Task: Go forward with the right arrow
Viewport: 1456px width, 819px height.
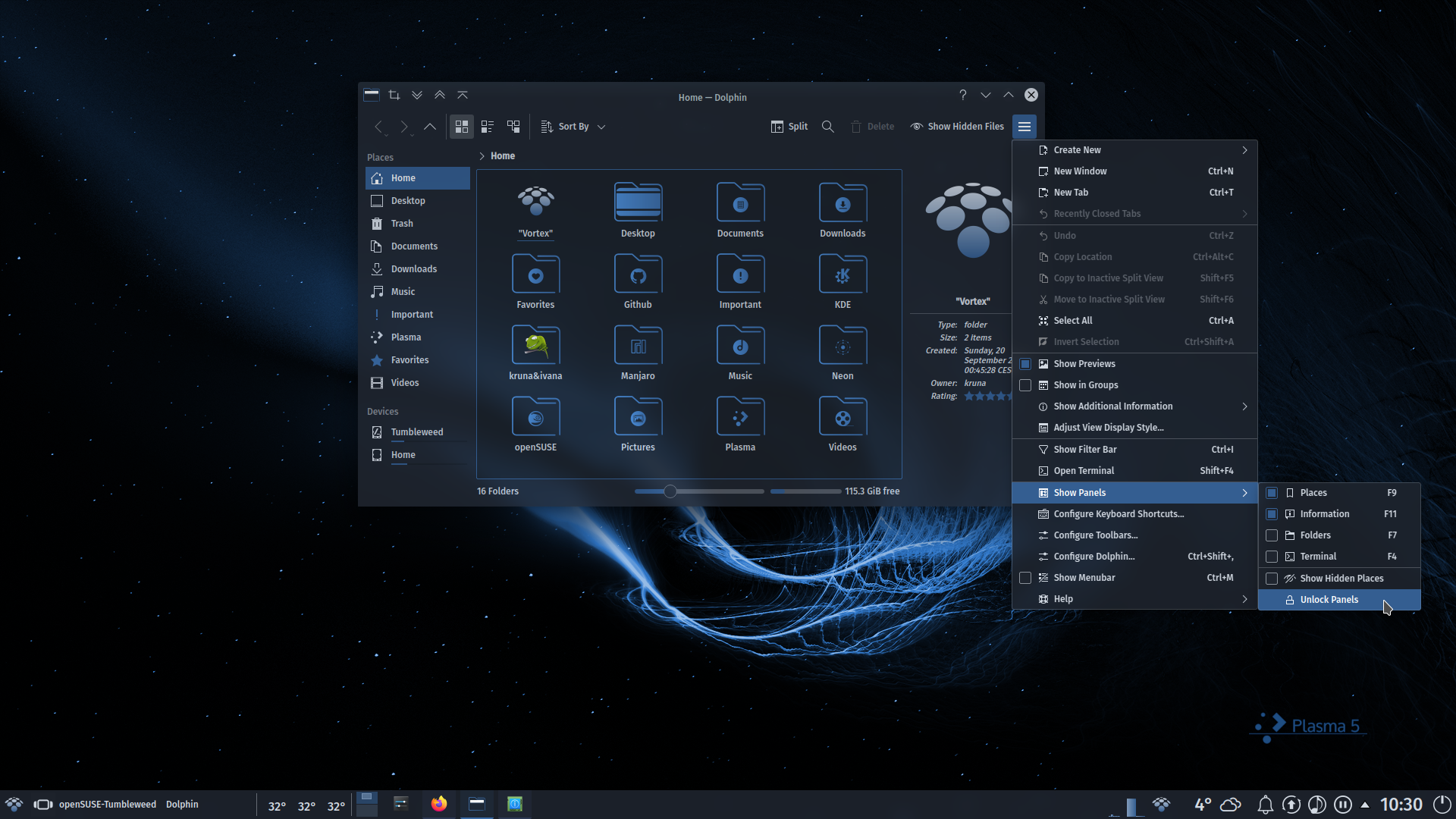Action: tap(404, 127)
